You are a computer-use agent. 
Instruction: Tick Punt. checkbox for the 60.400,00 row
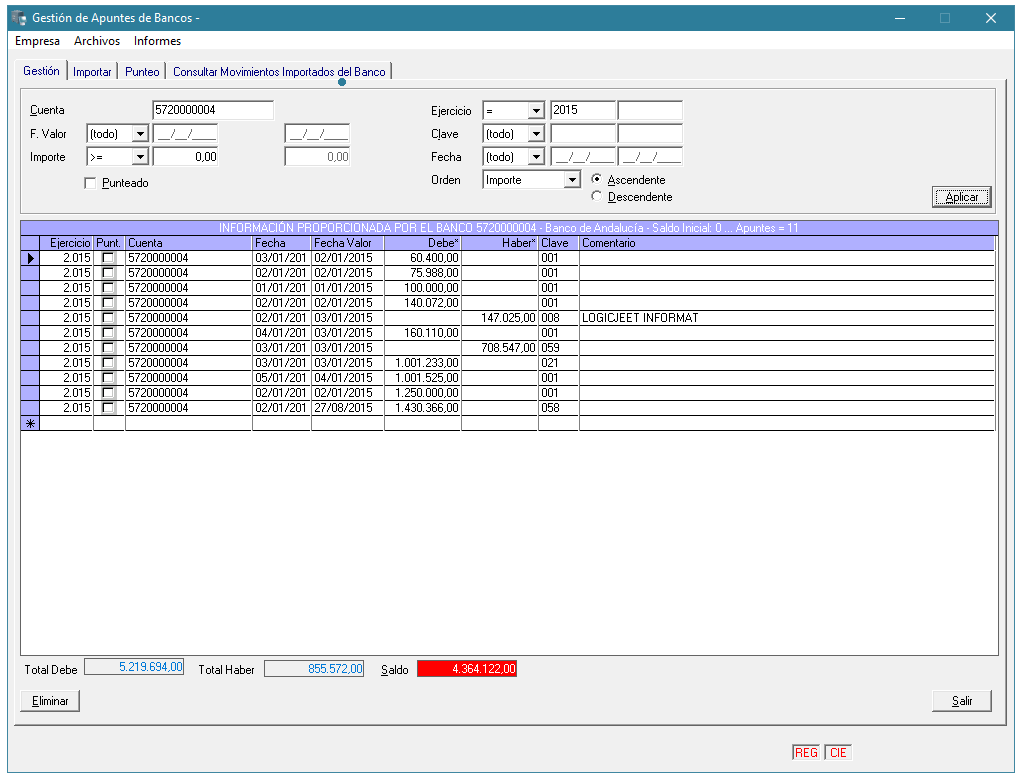108,258
